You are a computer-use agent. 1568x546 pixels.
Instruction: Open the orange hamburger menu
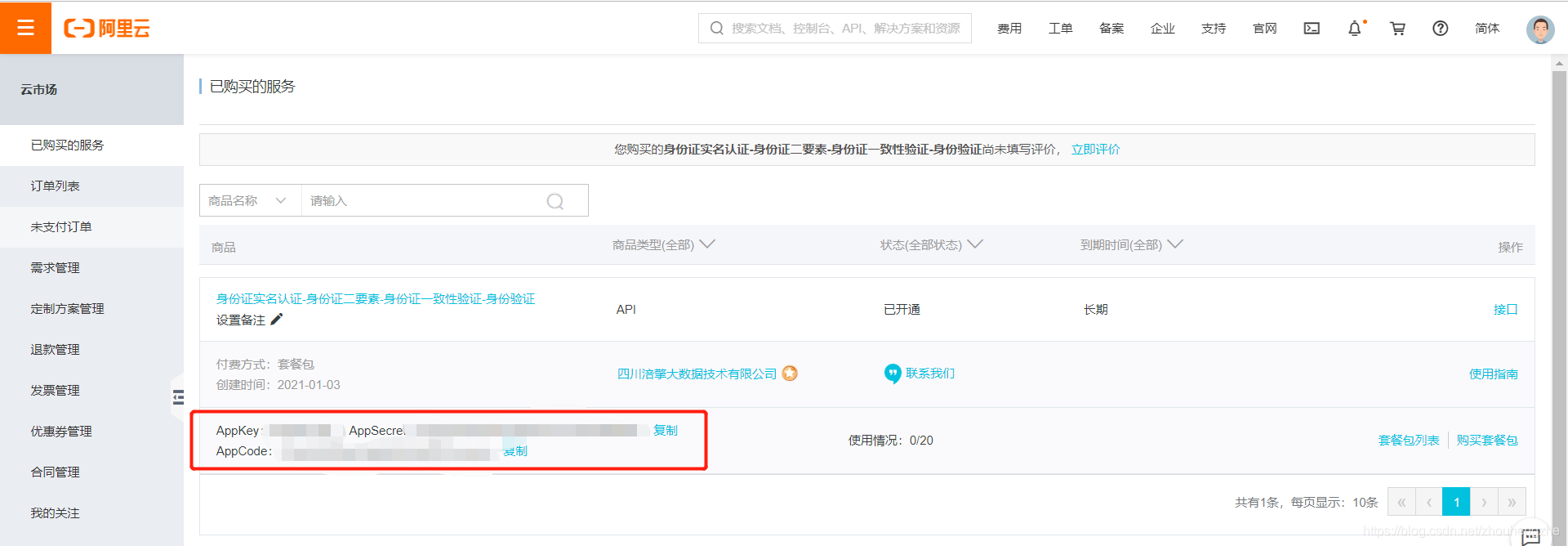[x=25, y=28]
